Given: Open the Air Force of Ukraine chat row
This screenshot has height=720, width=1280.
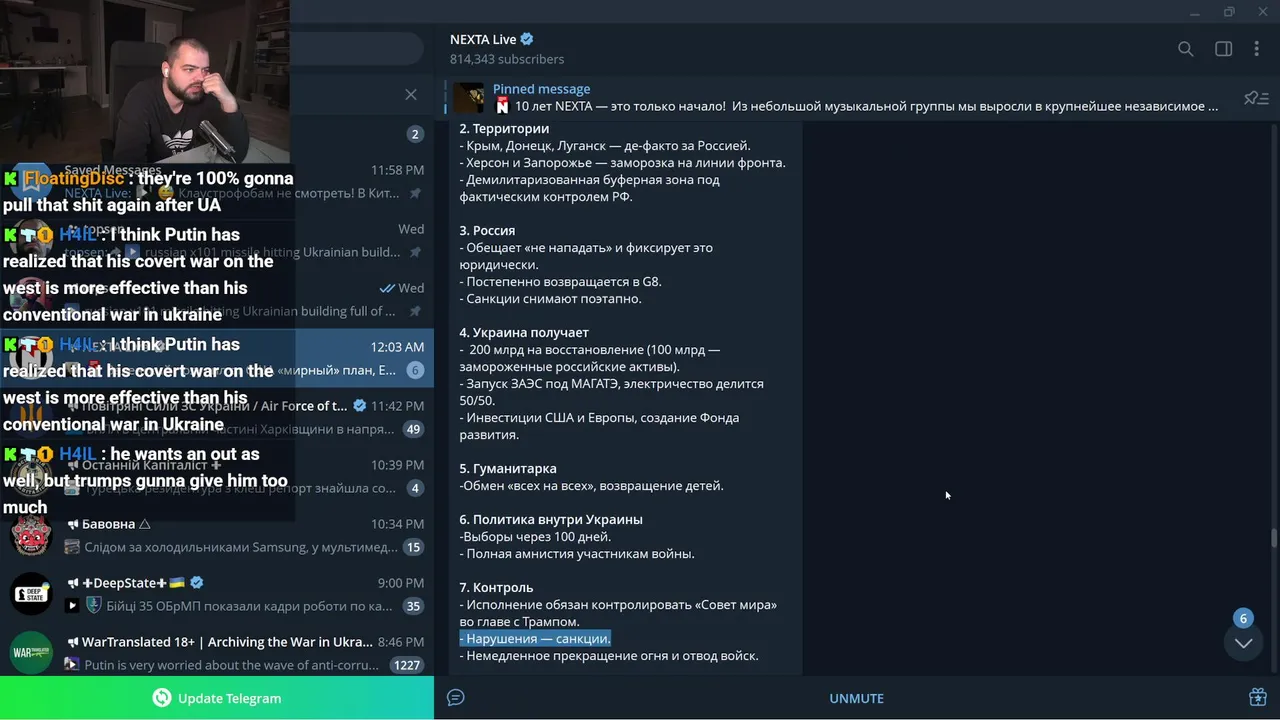Looking at the screenshot, I should (x=217, y=417).
